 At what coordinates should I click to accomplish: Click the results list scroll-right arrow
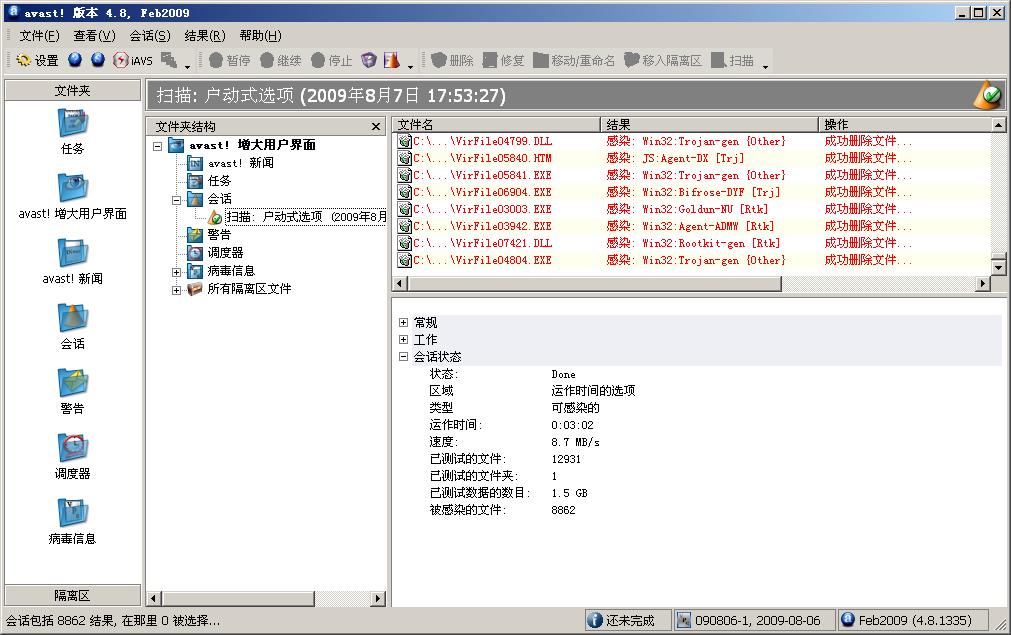[x=983, y=284]
